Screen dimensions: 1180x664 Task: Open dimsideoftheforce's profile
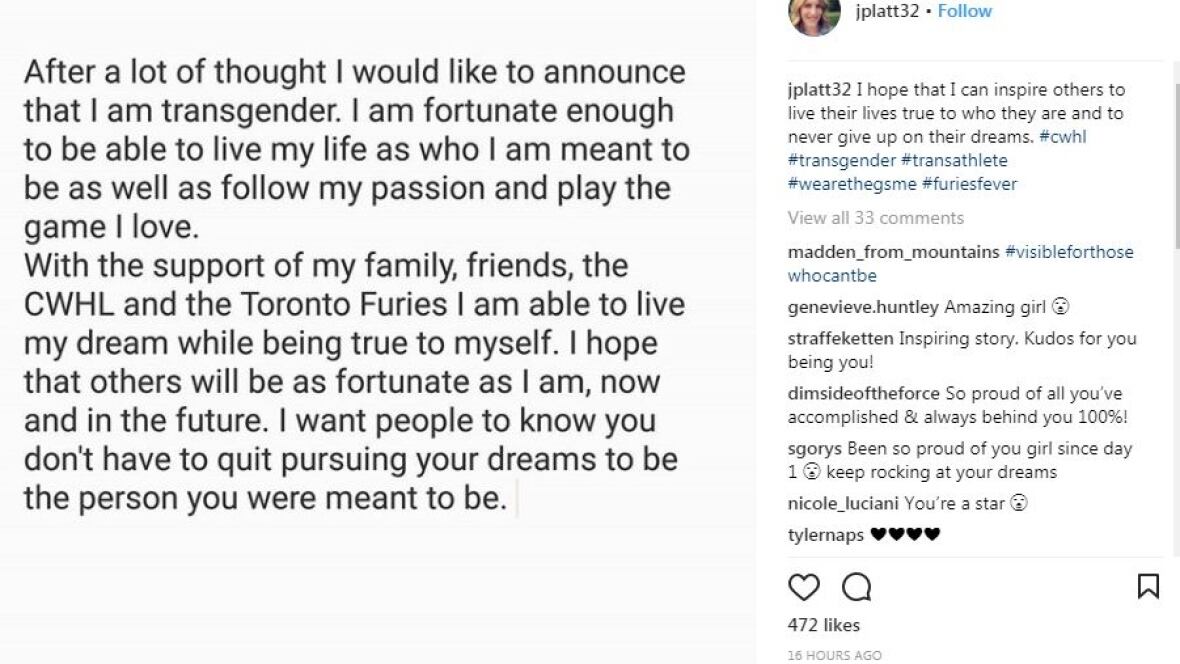863,394
